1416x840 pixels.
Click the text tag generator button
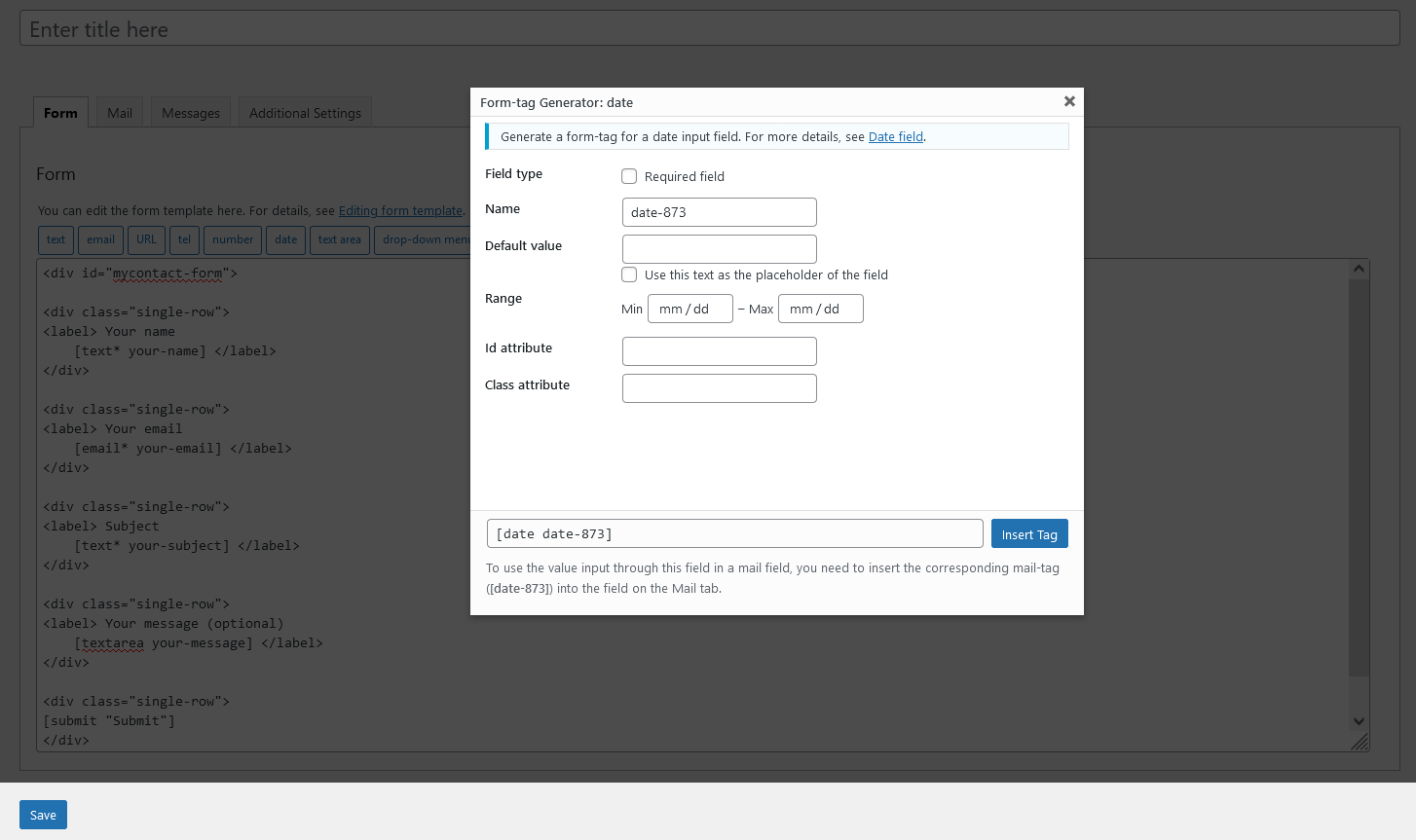tap(56, 239)
